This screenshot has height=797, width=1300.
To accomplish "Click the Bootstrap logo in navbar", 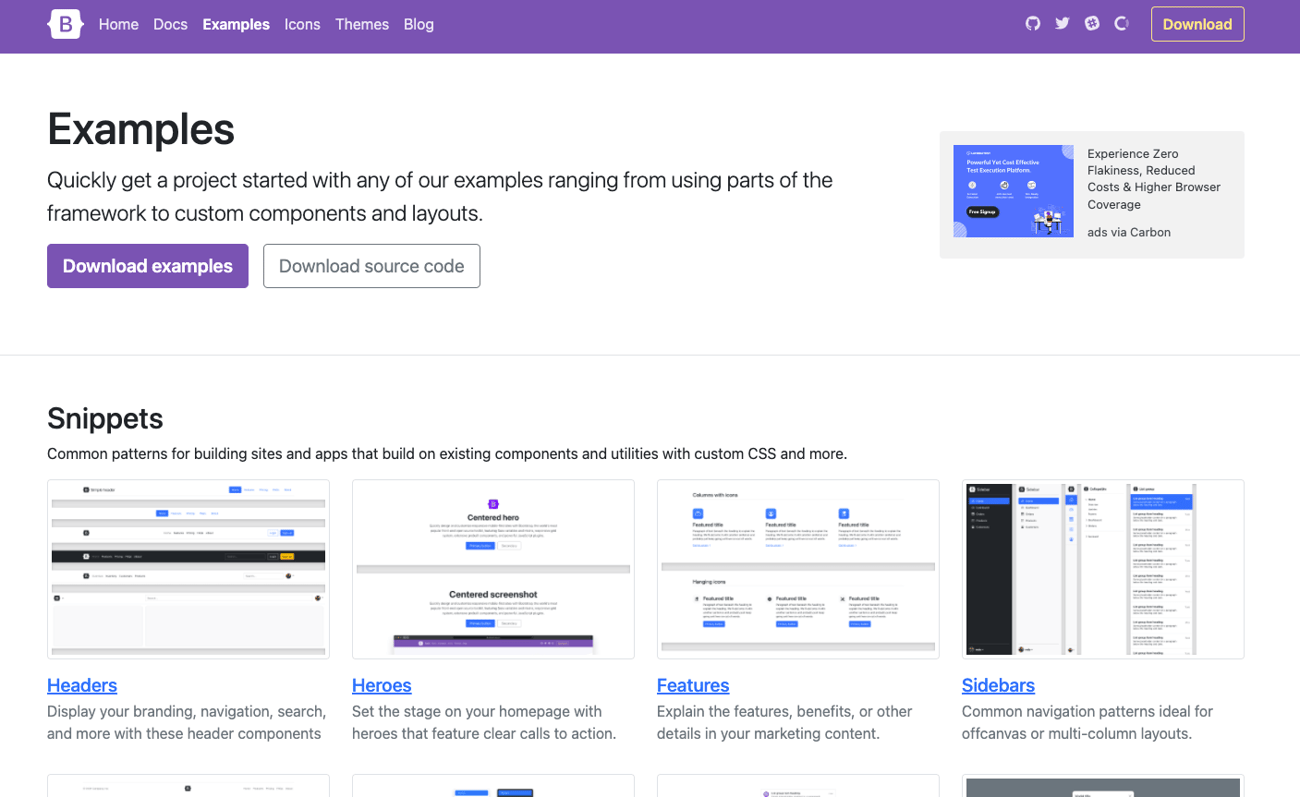I will [x=65, y=24].
